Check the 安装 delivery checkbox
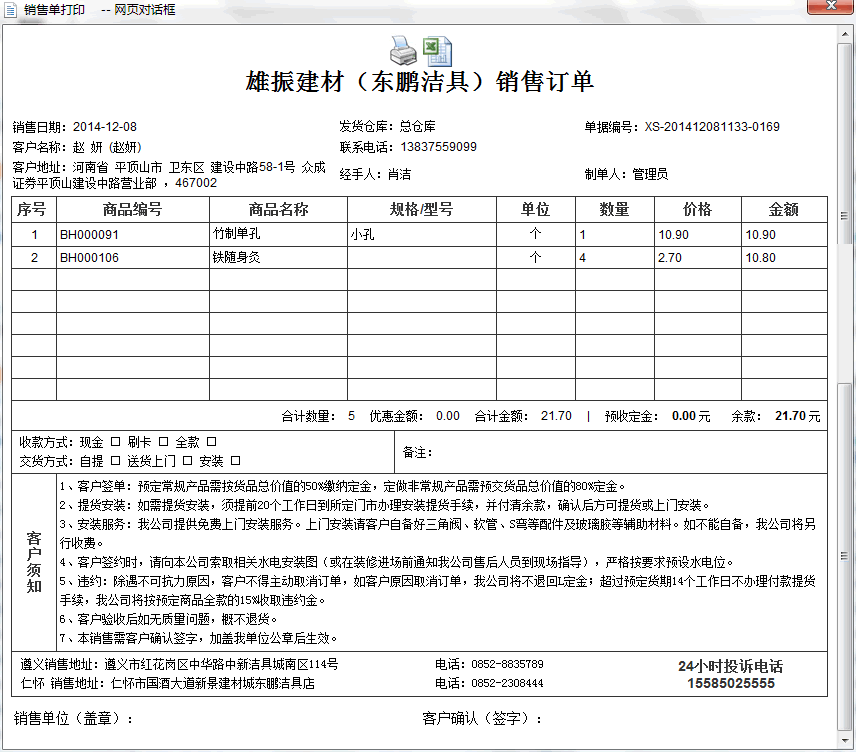This screenshot has height=752, width=856. tap(235, 460)
